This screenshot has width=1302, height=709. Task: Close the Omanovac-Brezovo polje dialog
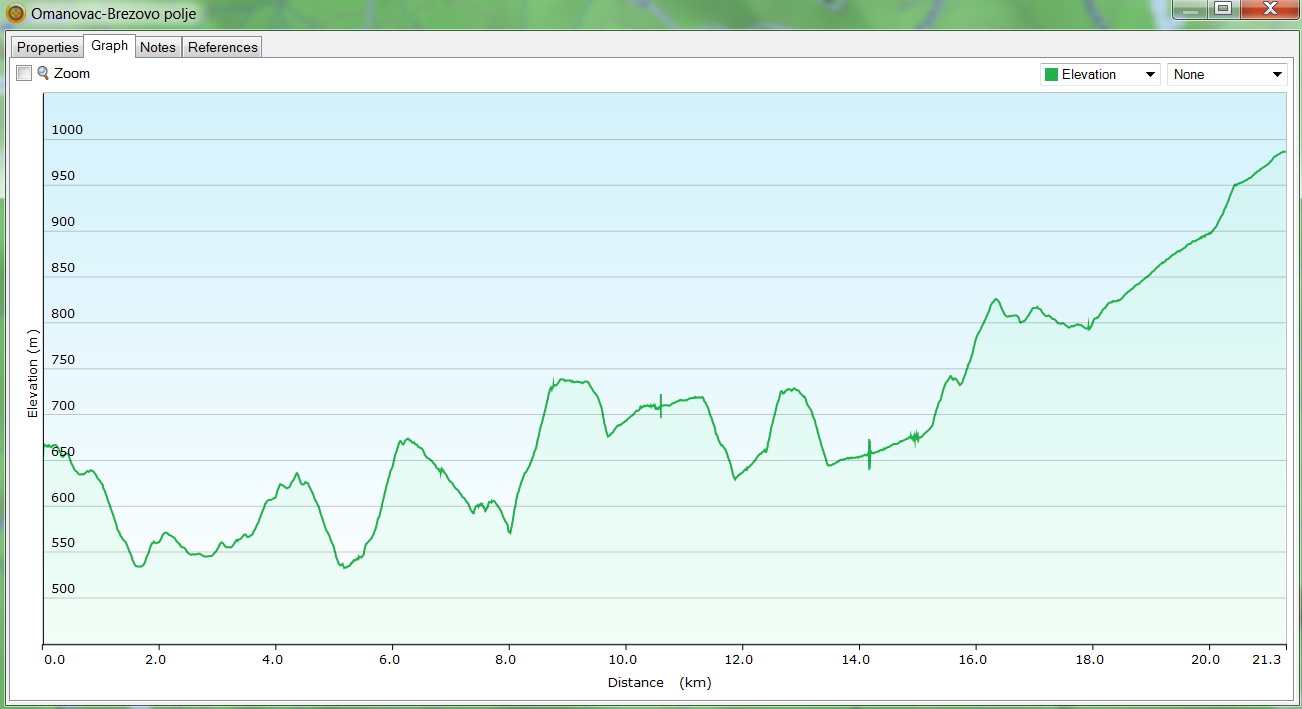[x=1269, y=10]
